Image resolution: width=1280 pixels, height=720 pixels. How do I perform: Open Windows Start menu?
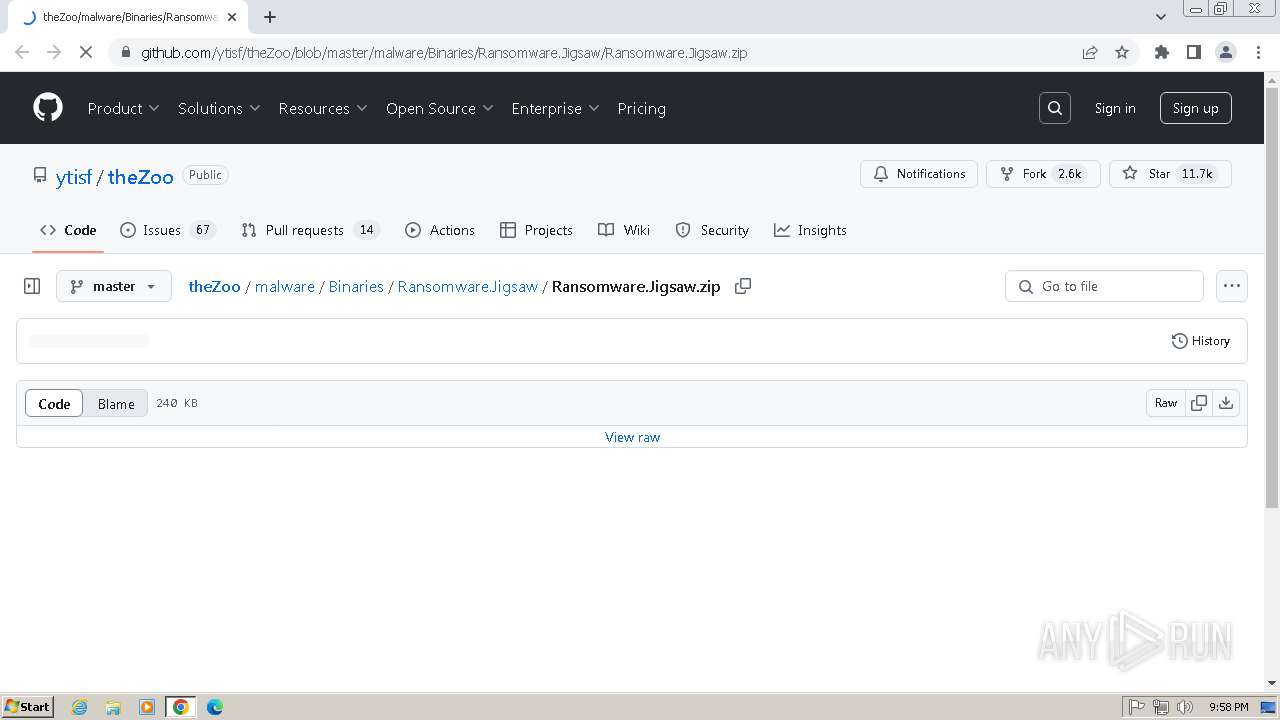click(27, 706)
